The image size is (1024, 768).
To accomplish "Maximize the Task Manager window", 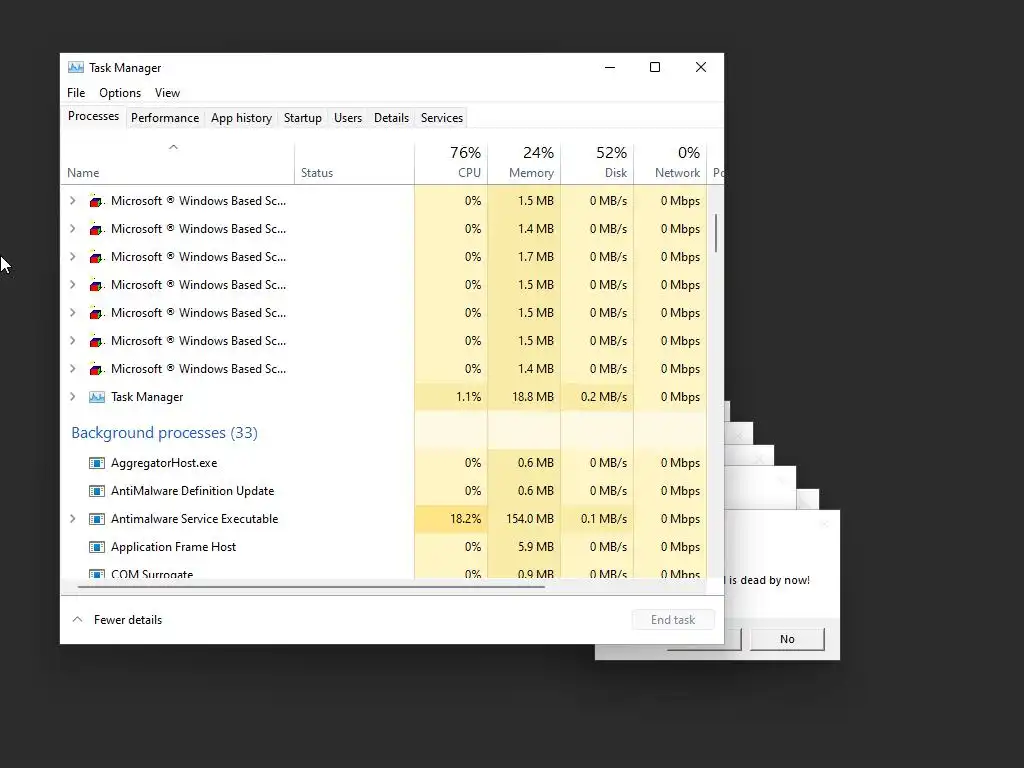I will [x=655, y=67].
